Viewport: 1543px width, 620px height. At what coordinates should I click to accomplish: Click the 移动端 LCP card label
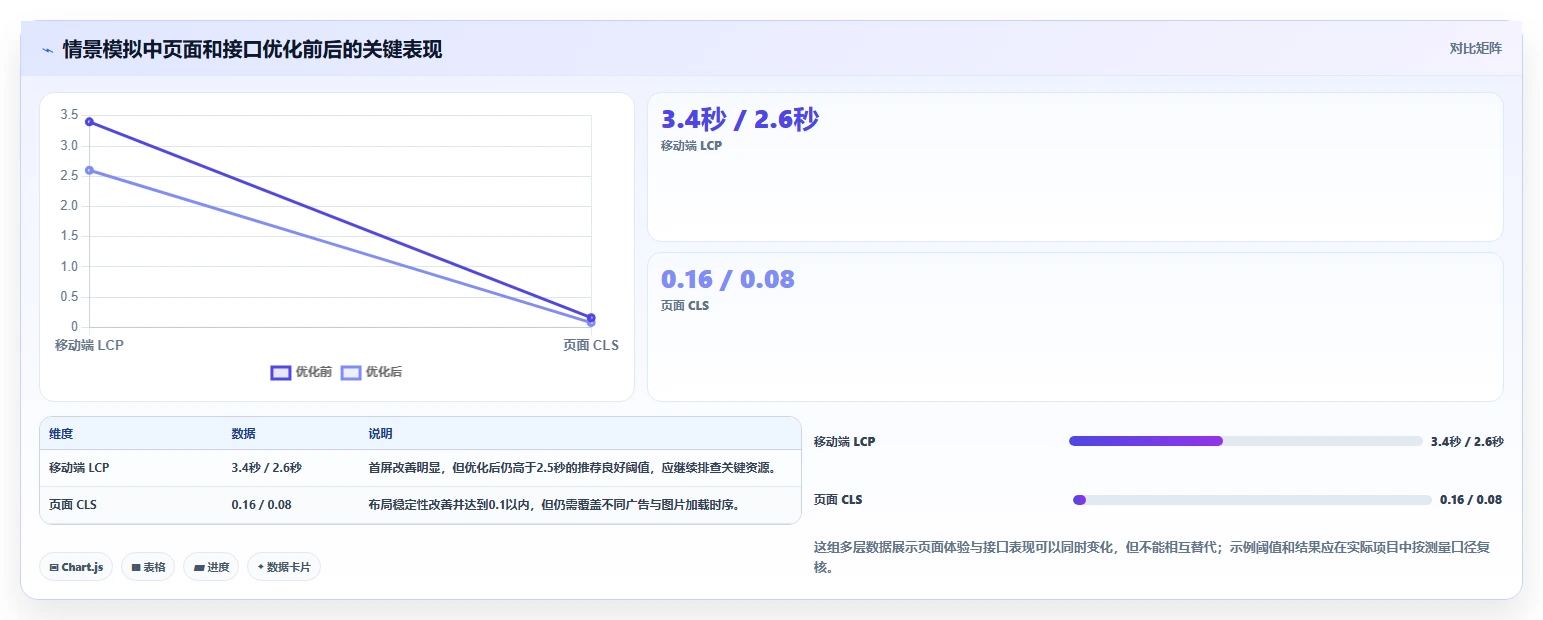point(691,146)
